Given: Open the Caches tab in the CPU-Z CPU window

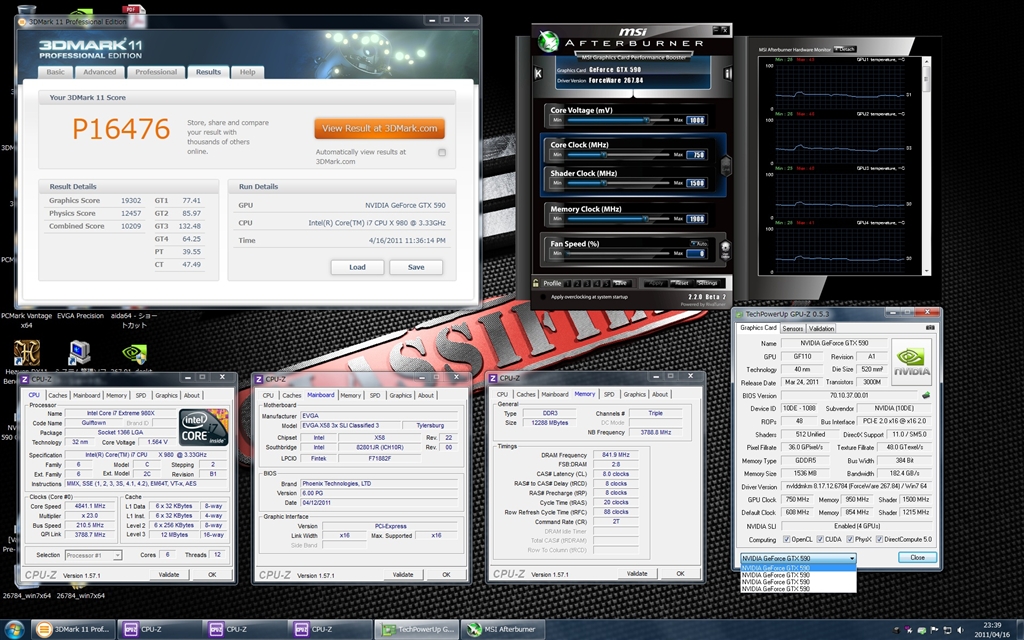Looking at the screenshot, I should click(x=57, y=395).
